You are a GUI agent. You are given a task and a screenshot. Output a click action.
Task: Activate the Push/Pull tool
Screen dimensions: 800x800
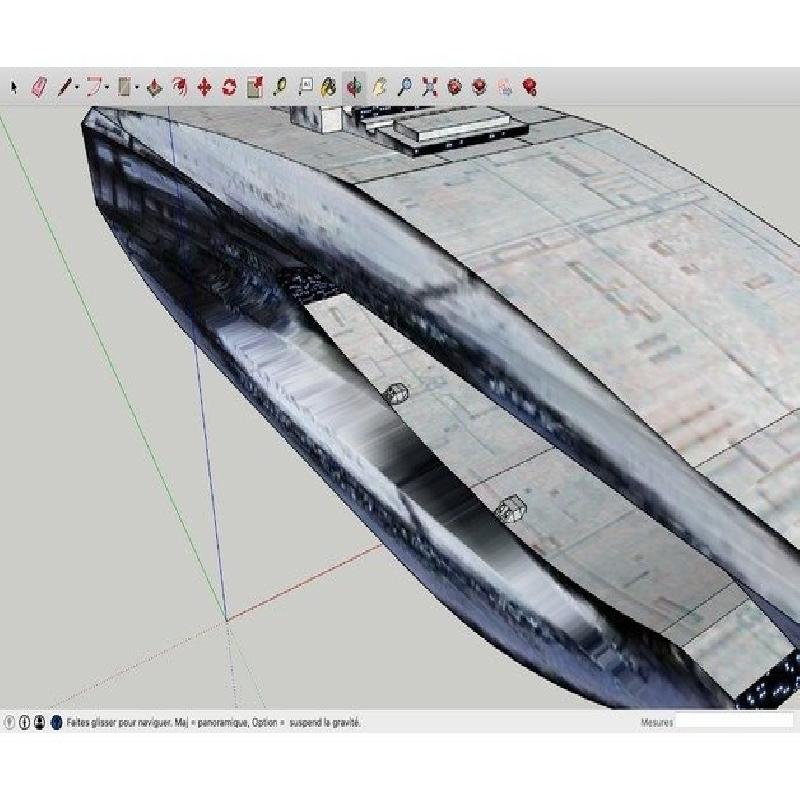click(x=155, y=87)
